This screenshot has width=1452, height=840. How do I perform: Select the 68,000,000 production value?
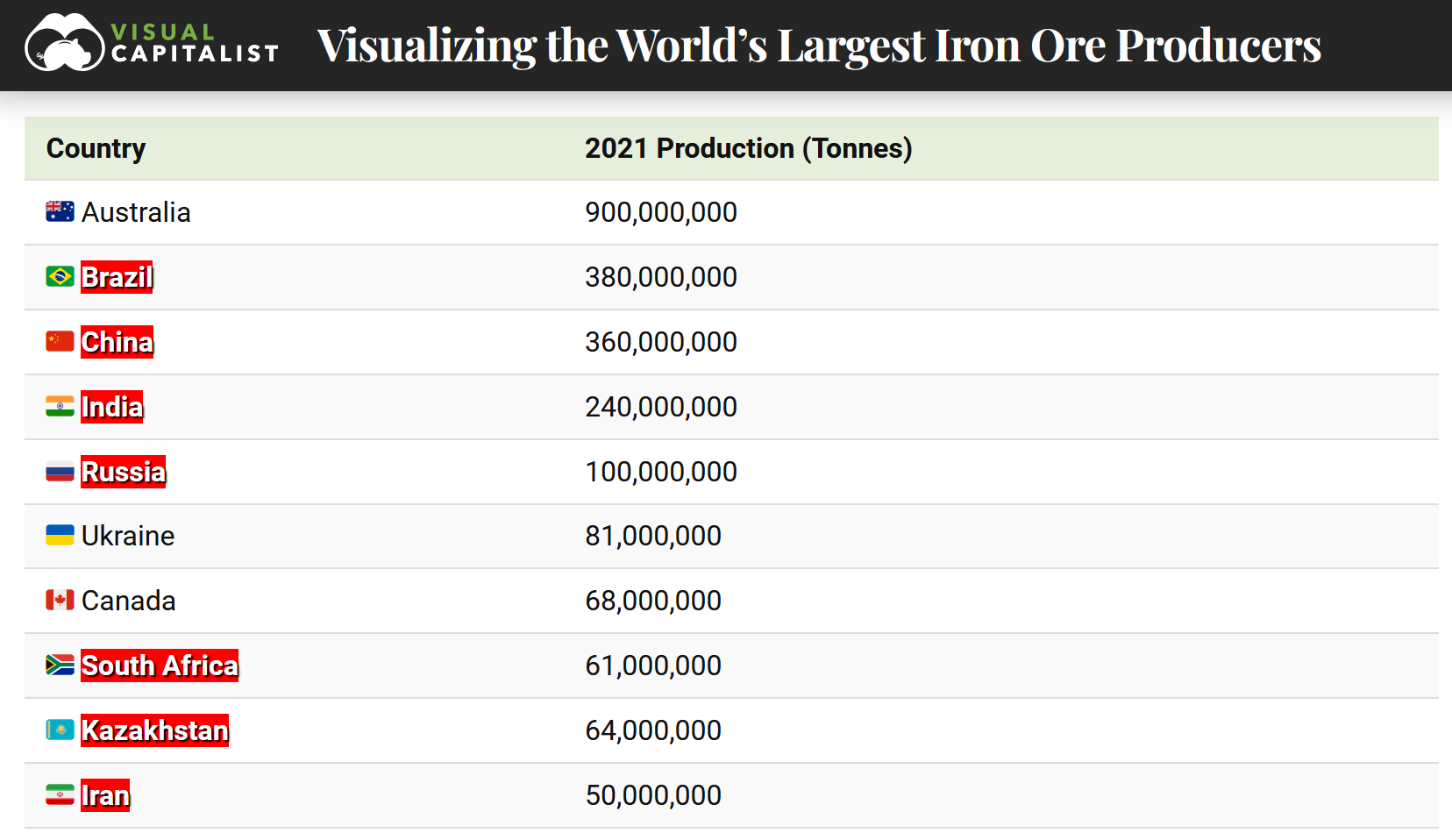tap(653, 601)
